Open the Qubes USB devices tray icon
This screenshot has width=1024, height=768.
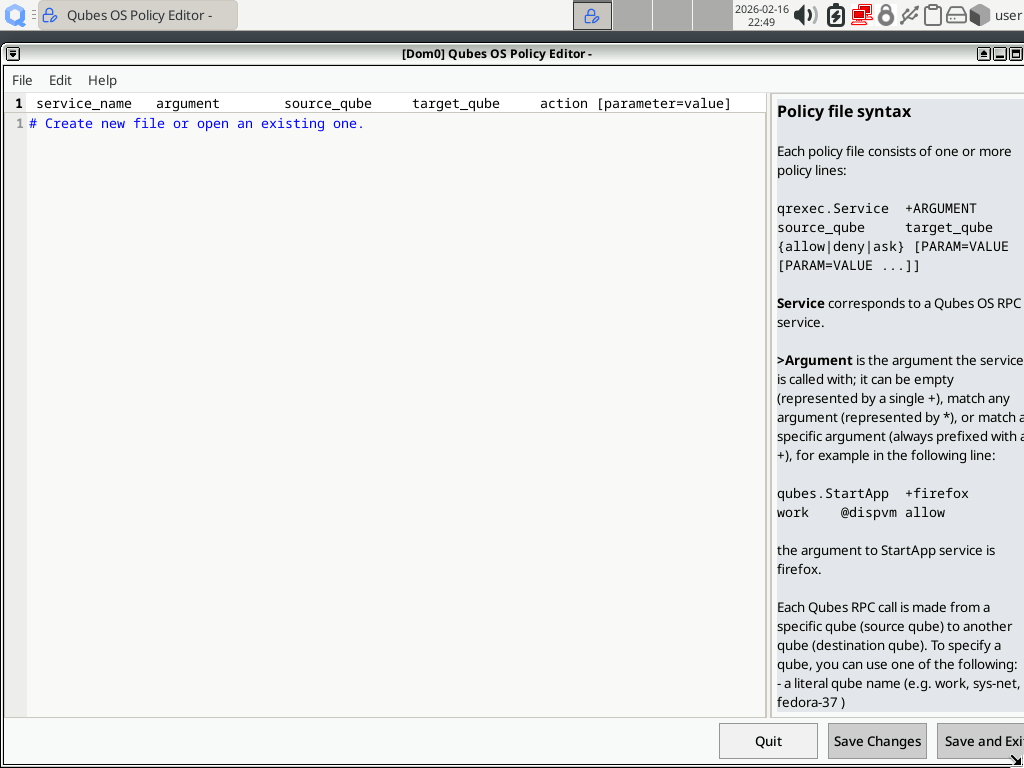click(x=909, y=15)
